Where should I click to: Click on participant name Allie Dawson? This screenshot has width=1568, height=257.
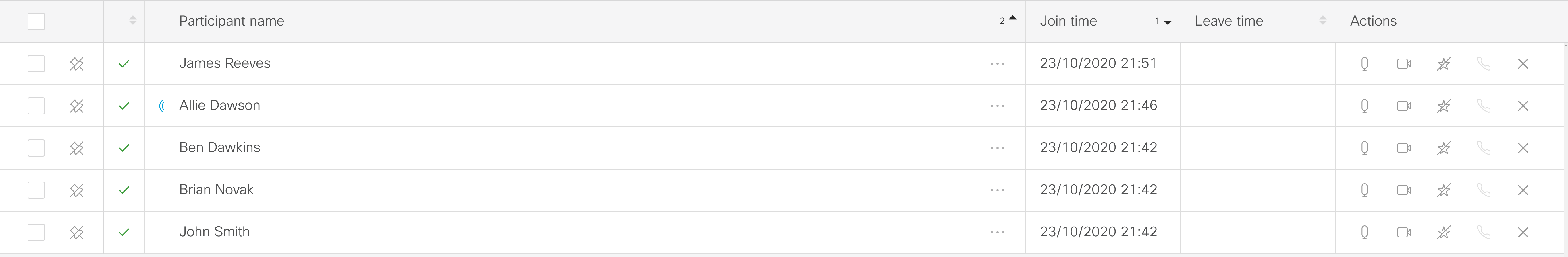coord(219,105)
